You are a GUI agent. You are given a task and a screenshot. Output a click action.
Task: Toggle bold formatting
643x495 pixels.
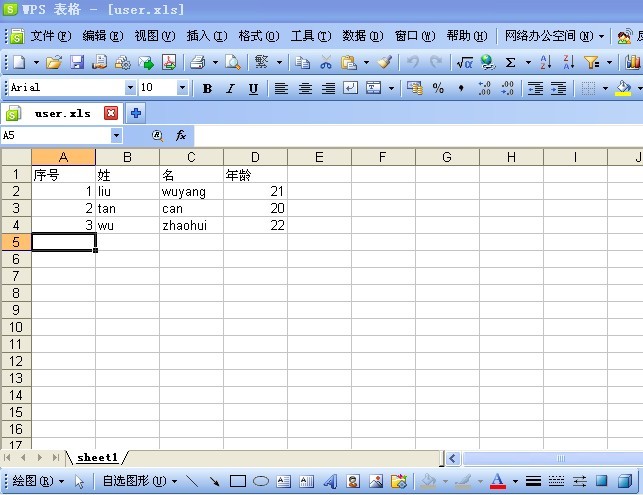click(x=207, y=88)
